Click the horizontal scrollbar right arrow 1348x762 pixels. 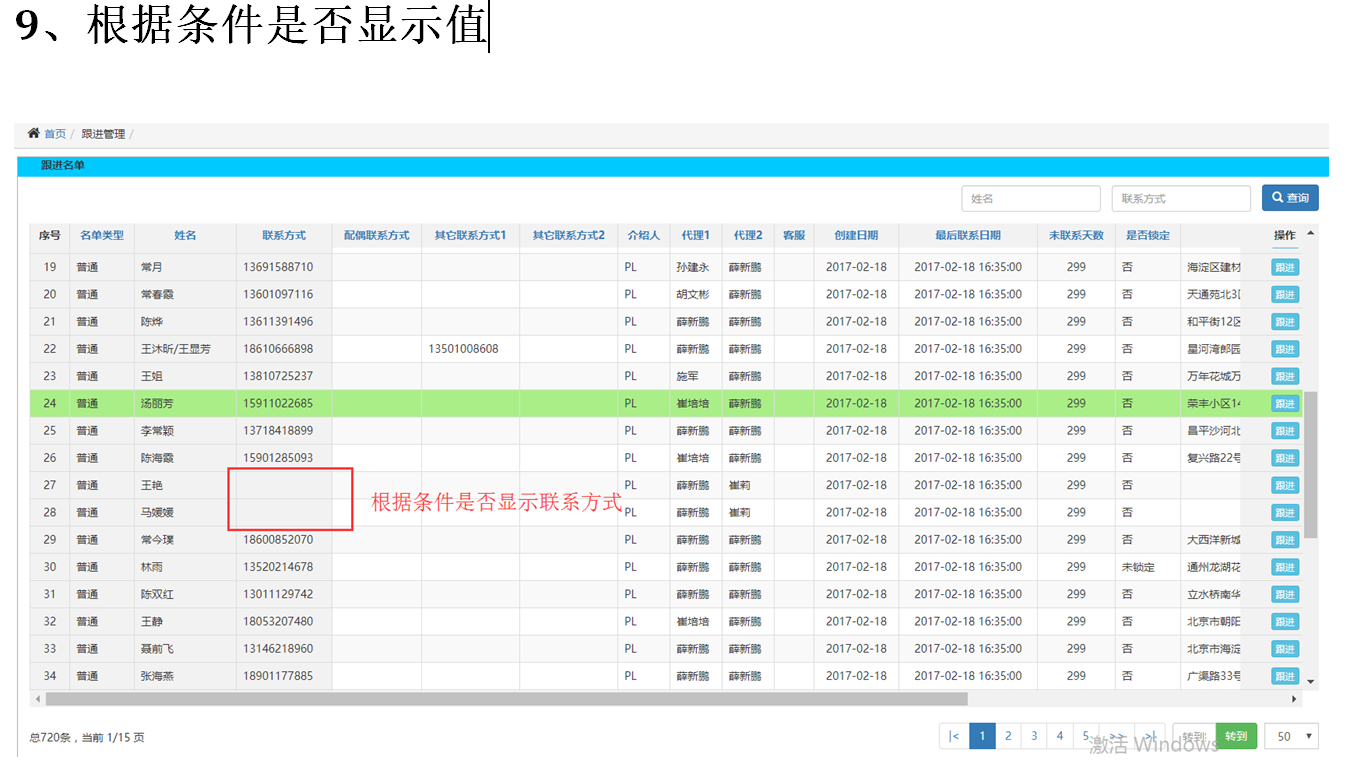coord(1295,699)
